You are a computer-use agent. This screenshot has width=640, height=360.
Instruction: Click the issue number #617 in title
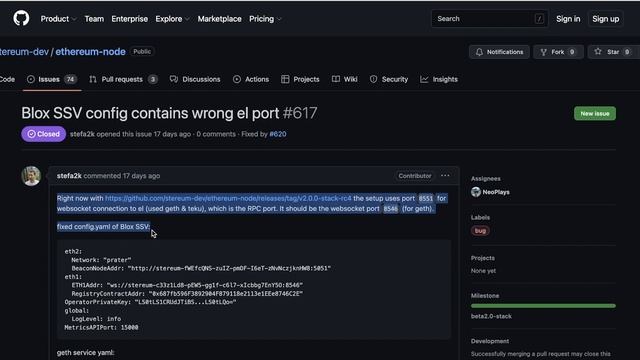[x=300, y=113]
